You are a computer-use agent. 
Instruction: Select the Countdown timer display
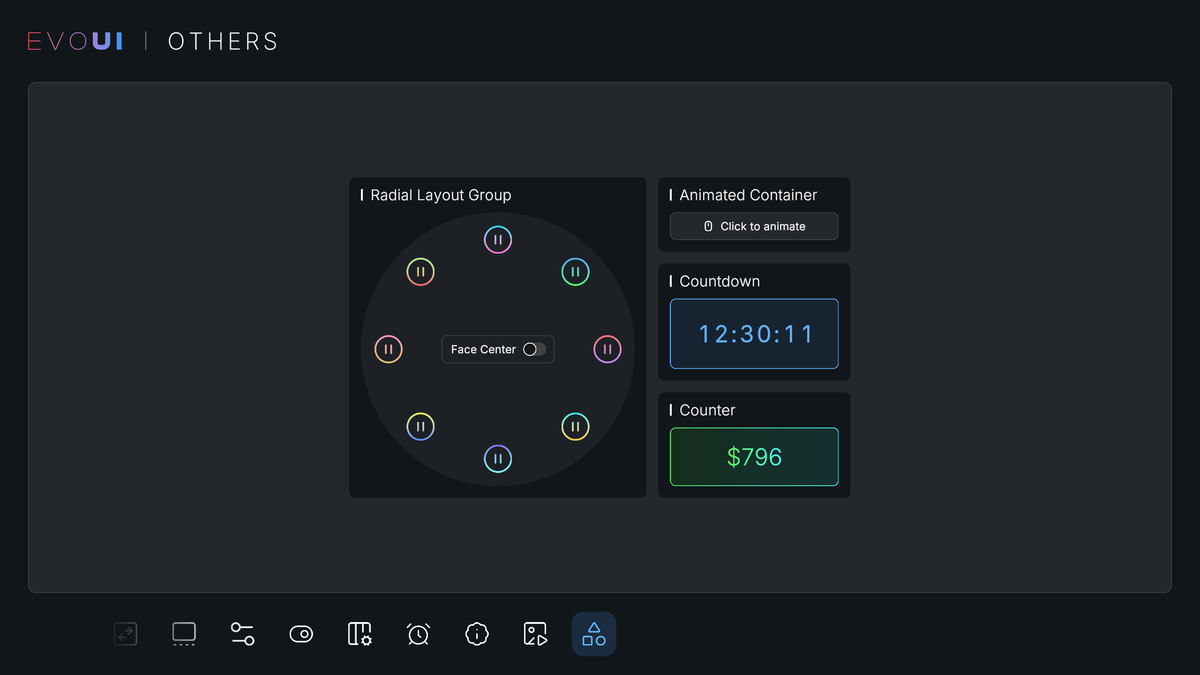pyautogui.click(x=753, y=334)
